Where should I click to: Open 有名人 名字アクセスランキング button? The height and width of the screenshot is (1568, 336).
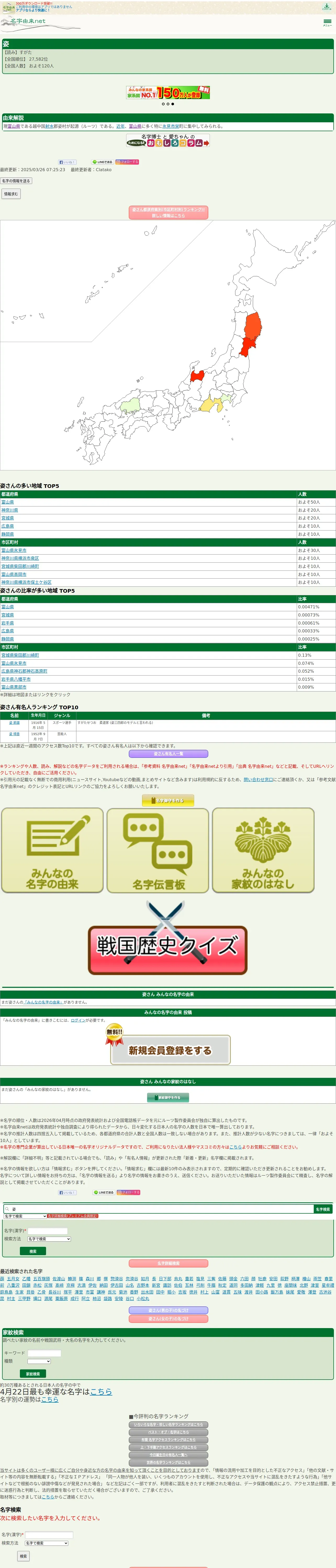[168, 1440]
